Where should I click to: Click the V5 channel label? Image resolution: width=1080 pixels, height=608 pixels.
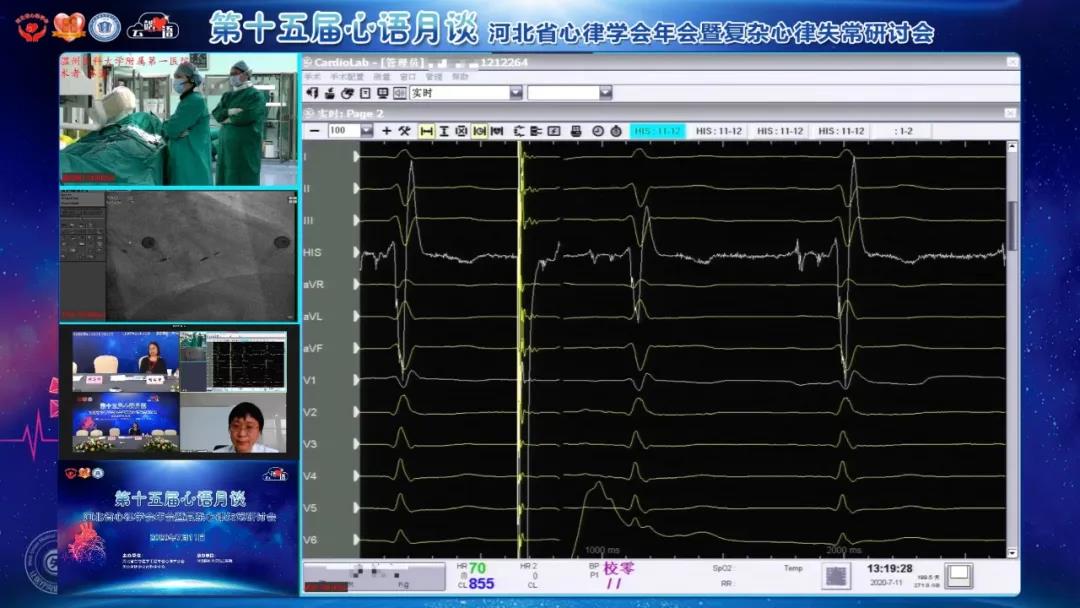[310, 508]
